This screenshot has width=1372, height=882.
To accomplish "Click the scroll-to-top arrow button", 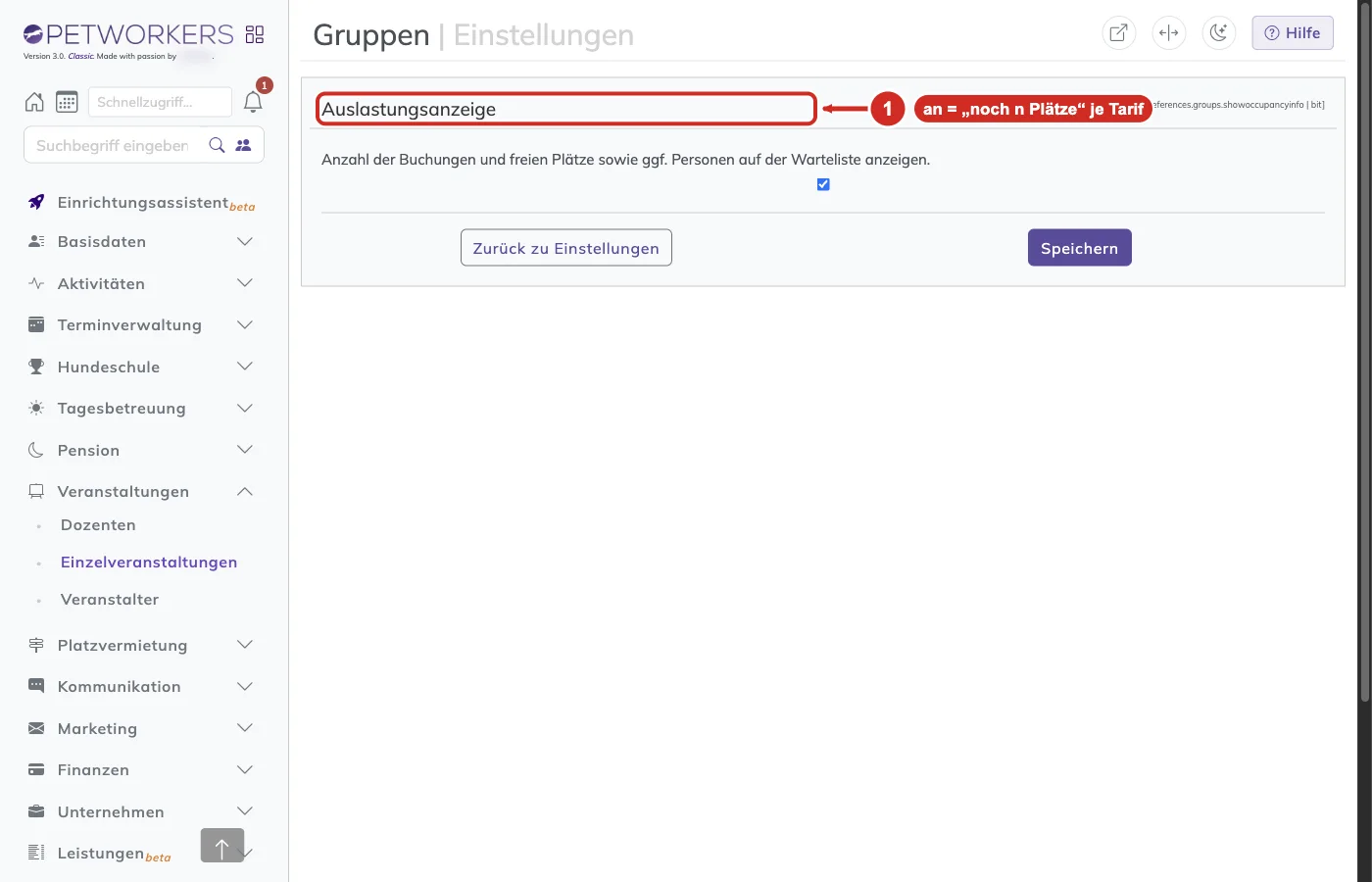I will [x=222, y=845].
